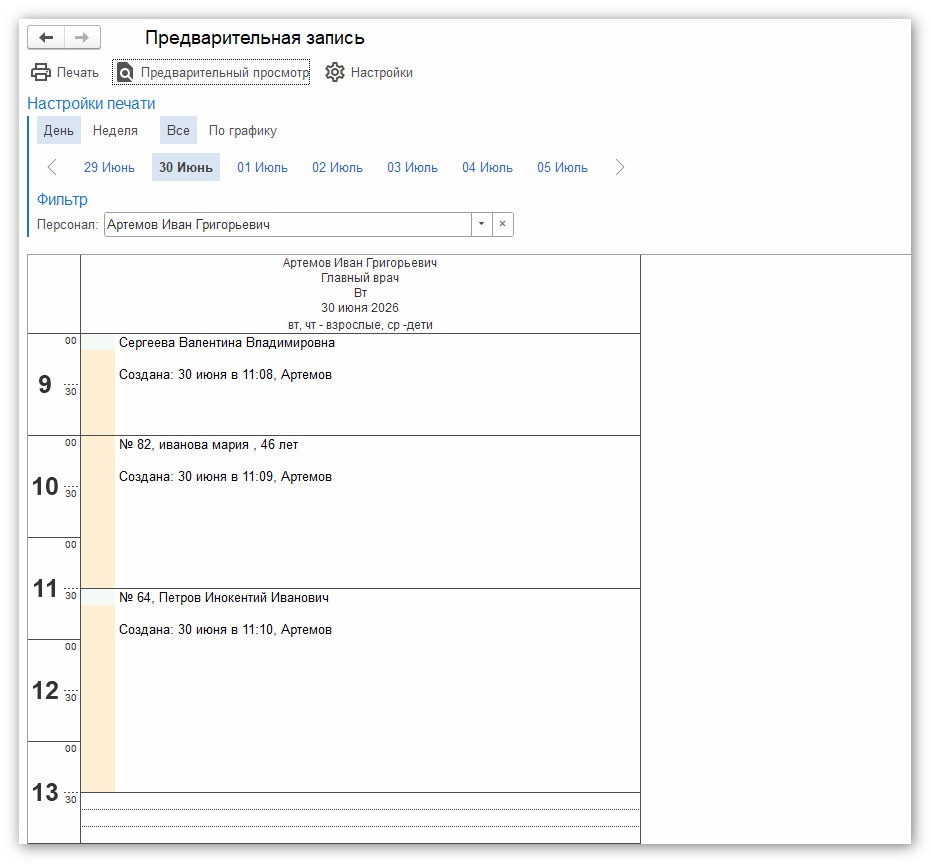This screenshot has height=864, width=931.
Task: Click the Персонал input field with Артемов
Action: (x=288, y=224)
